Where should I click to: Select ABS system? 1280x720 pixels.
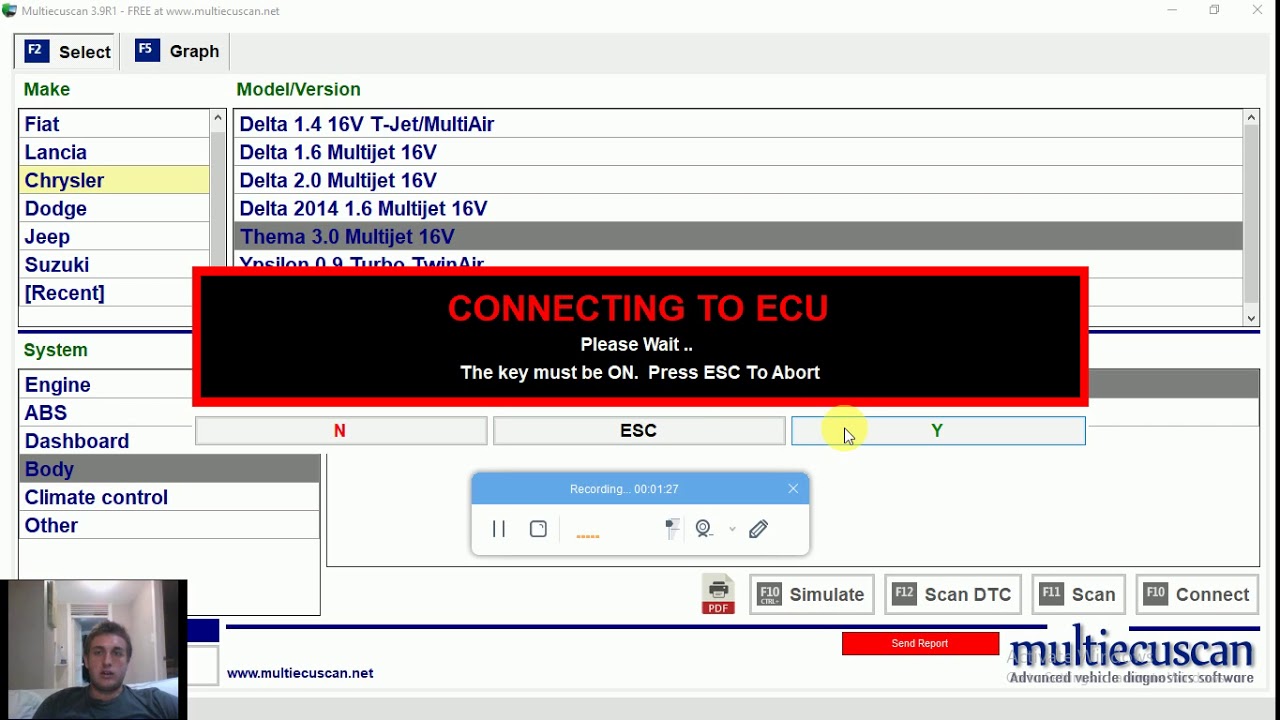[x=106, y=413]
